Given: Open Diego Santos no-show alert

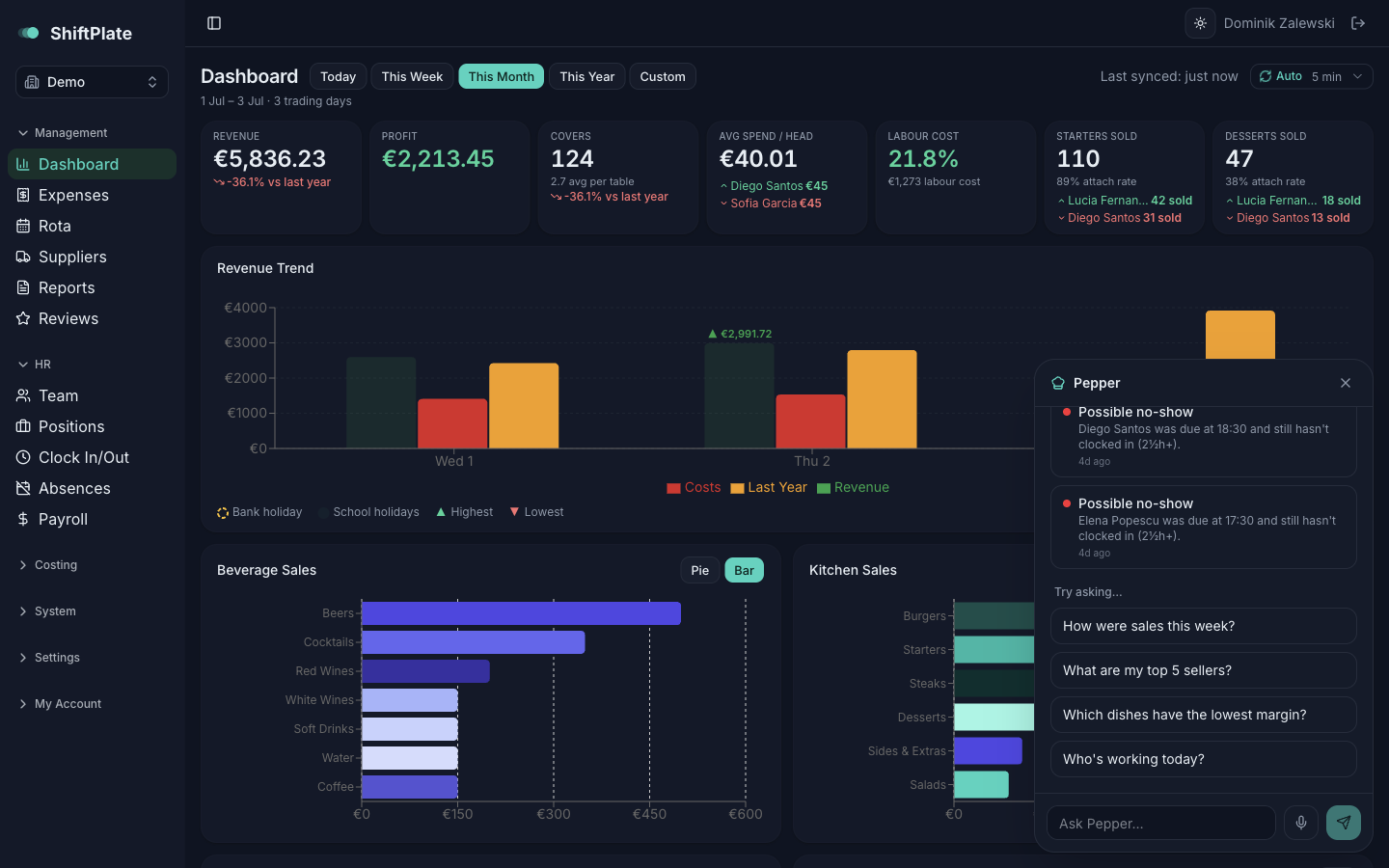Looking at the screenshot, I should 1203,441.
